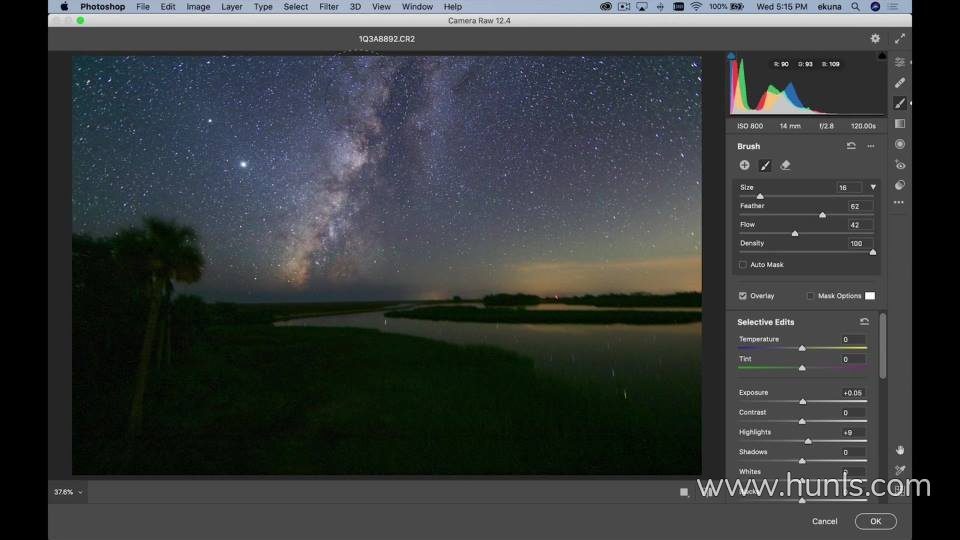This screenshot has height=540, width=960.
Task: Click the Size value field
Action: pos(849,187)
